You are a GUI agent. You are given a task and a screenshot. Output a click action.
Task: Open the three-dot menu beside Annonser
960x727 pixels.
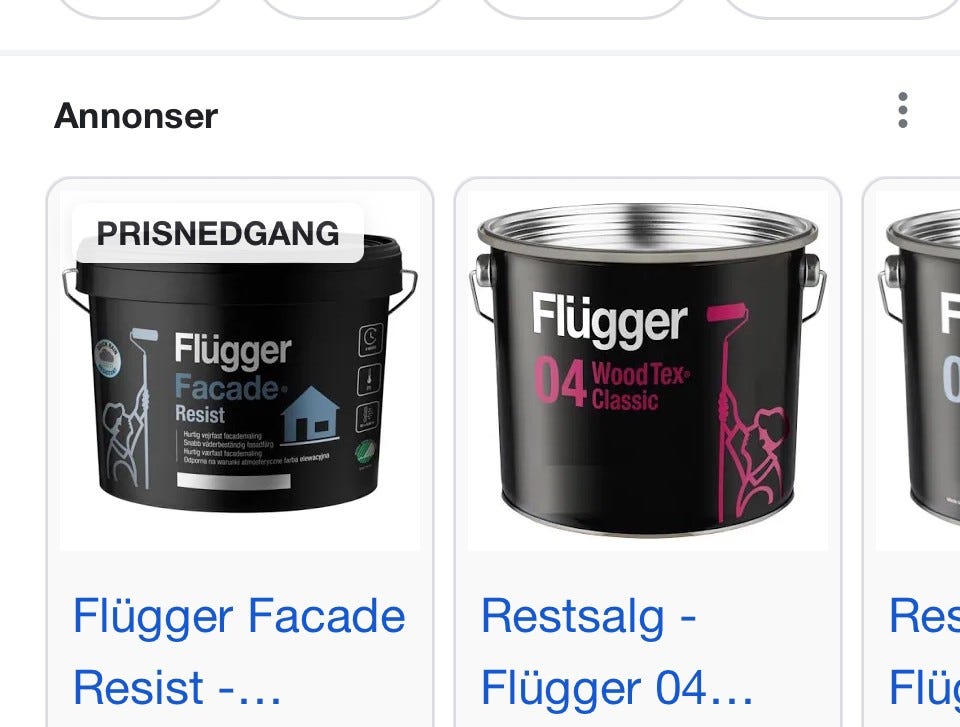(x=902, y=110)
